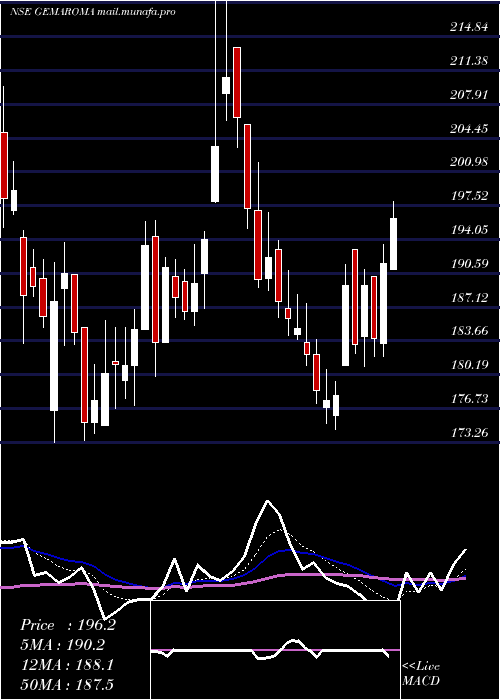This screenshot has height=700, width=500.
Task: Click the 50MA : 187.5 readout
Action: 67,684
